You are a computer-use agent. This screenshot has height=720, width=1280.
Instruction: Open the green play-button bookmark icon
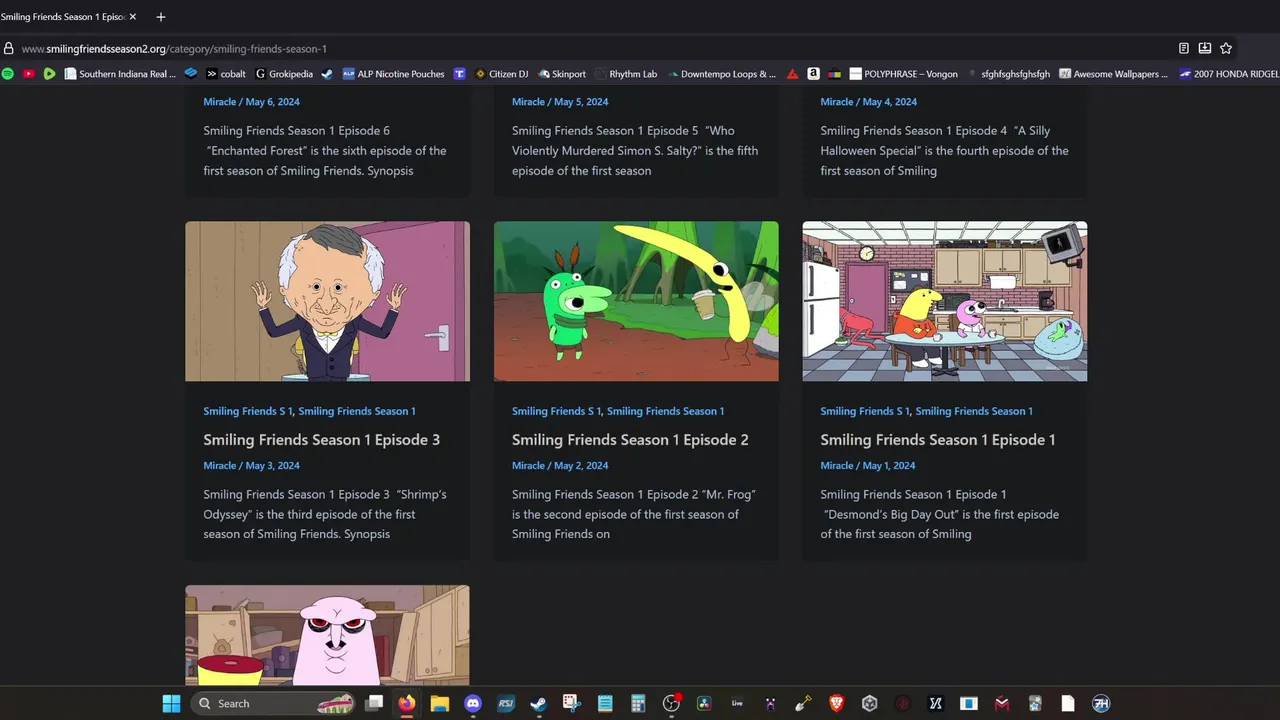pyautogui.click(x=49, y=74)
